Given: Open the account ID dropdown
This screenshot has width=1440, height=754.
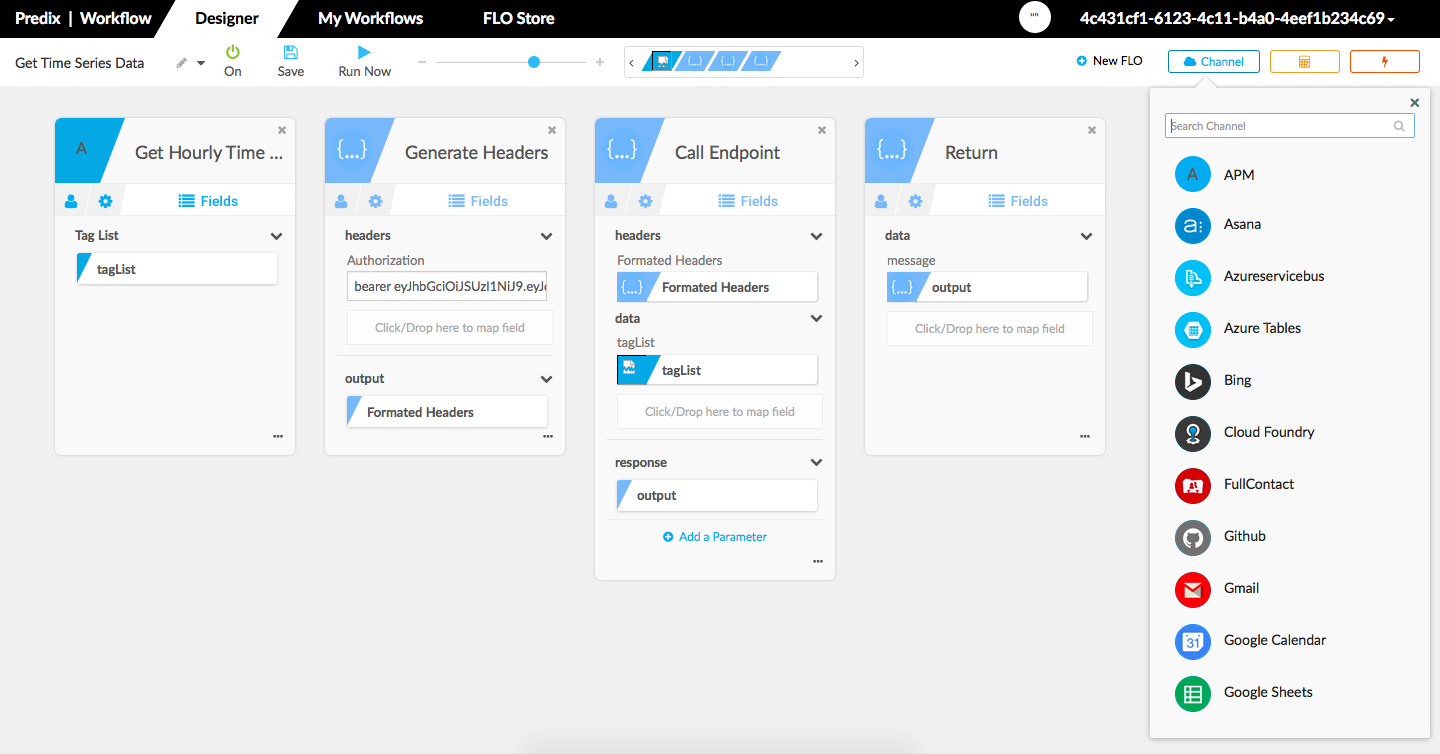Looking at the screenshot, I should click(1237, 18).
